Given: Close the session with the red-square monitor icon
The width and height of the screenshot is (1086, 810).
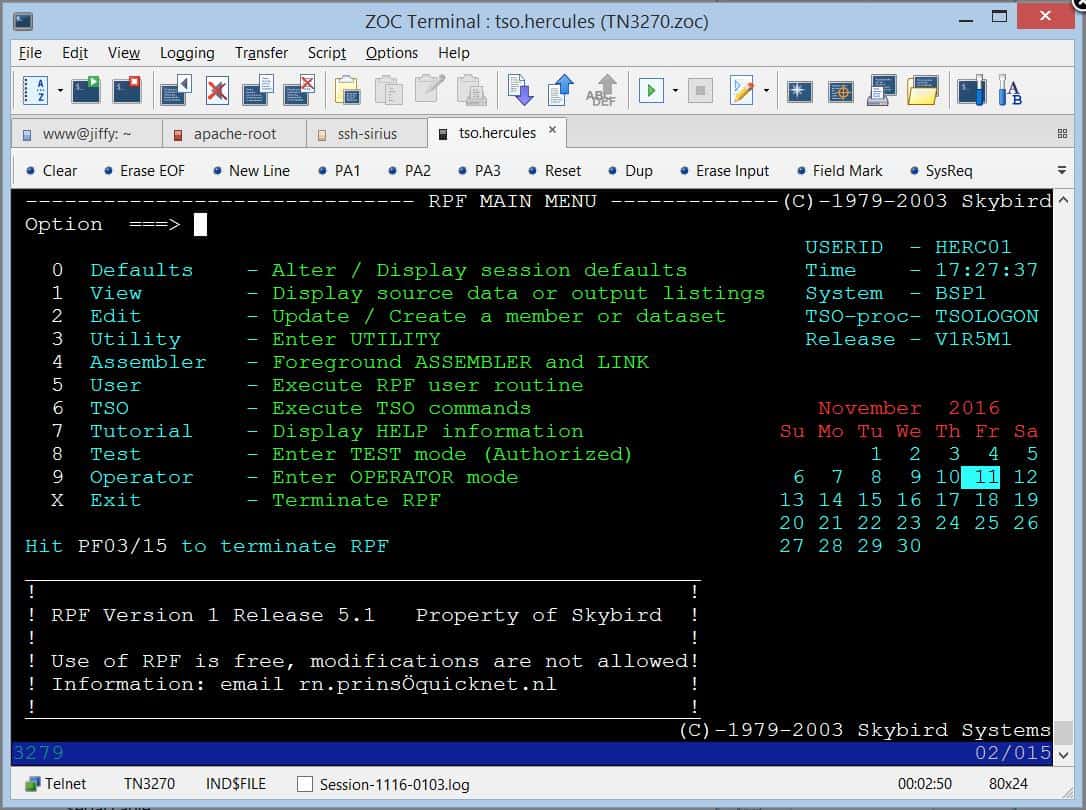Looking at the screenshot, I should click(126, 90).
